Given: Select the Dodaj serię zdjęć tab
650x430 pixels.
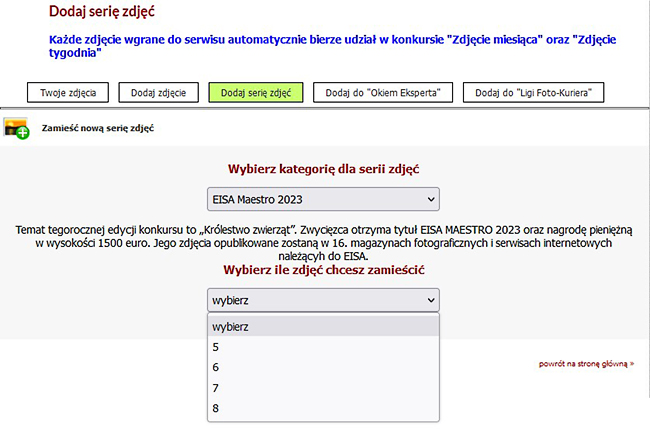Looking at the screenshot, I should point(255,92).
